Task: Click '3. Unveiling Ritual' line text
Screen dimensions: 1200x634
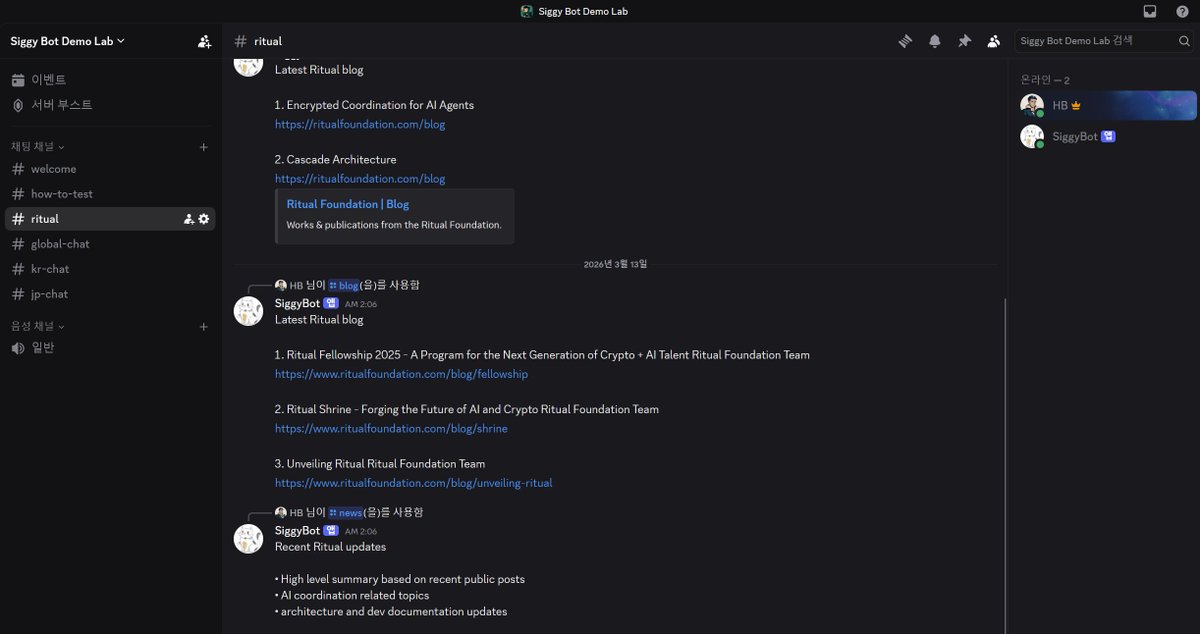Action: (x=380, y=464)
